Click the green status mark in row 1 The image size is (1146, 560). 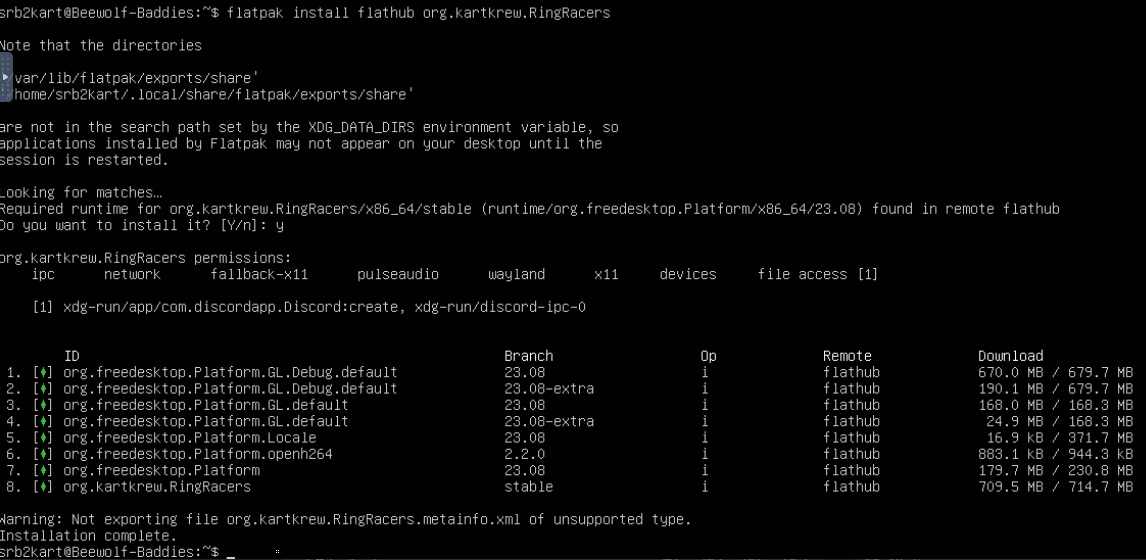click(44, 372)
